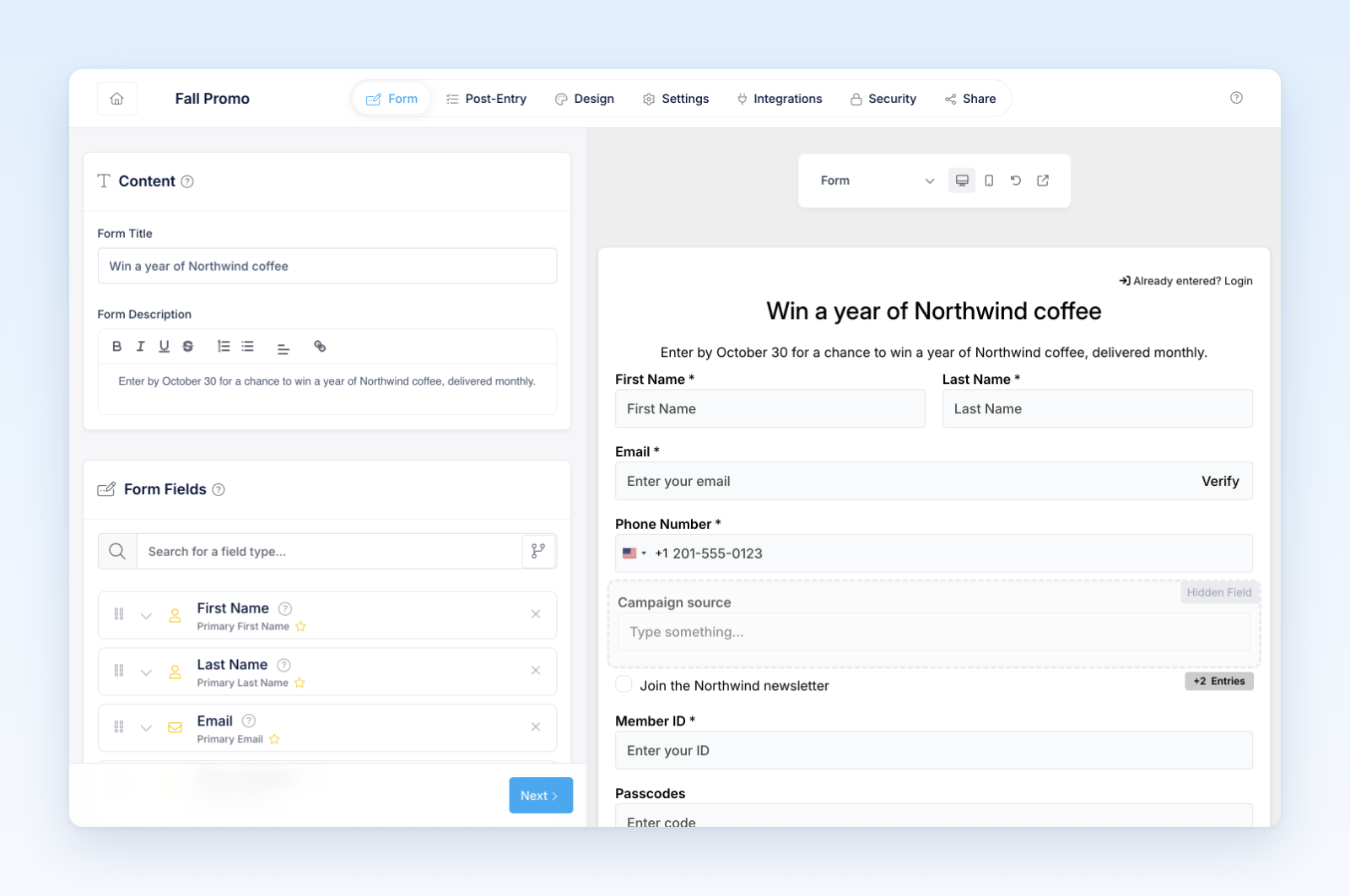Image resolution: width=1350 pixels, height=896 pixels.
Task: Open the help icon in top right
Action: (x=1236, y=98)
